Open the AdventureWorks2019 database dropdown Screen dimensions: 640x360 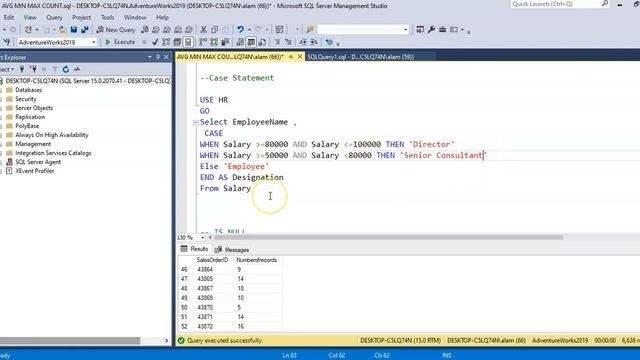pyautogui.click(x=93, y=42)
